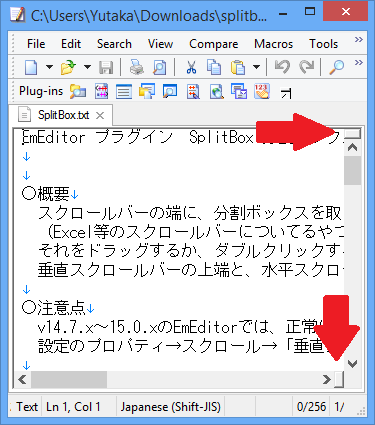
Task: Open the View menu
Action: [x=160, y=44]
